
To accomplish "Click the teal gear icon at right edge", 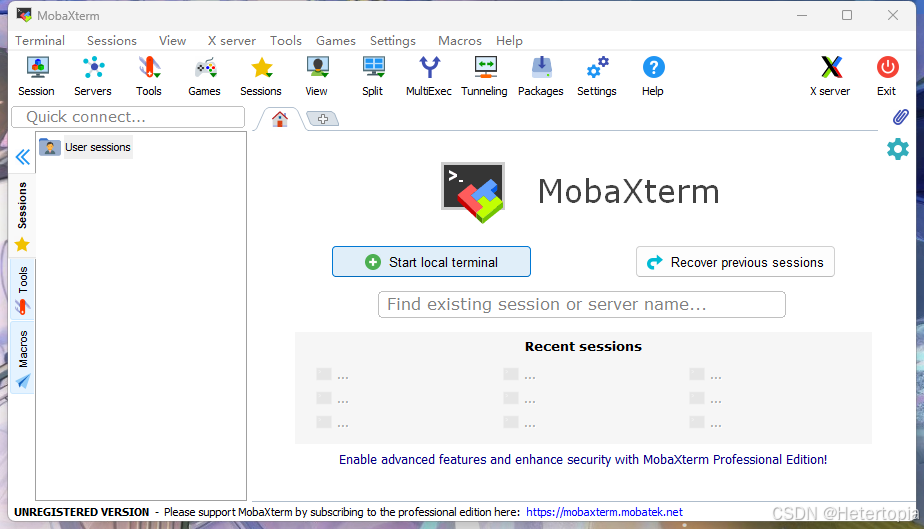I will (897, 149).
